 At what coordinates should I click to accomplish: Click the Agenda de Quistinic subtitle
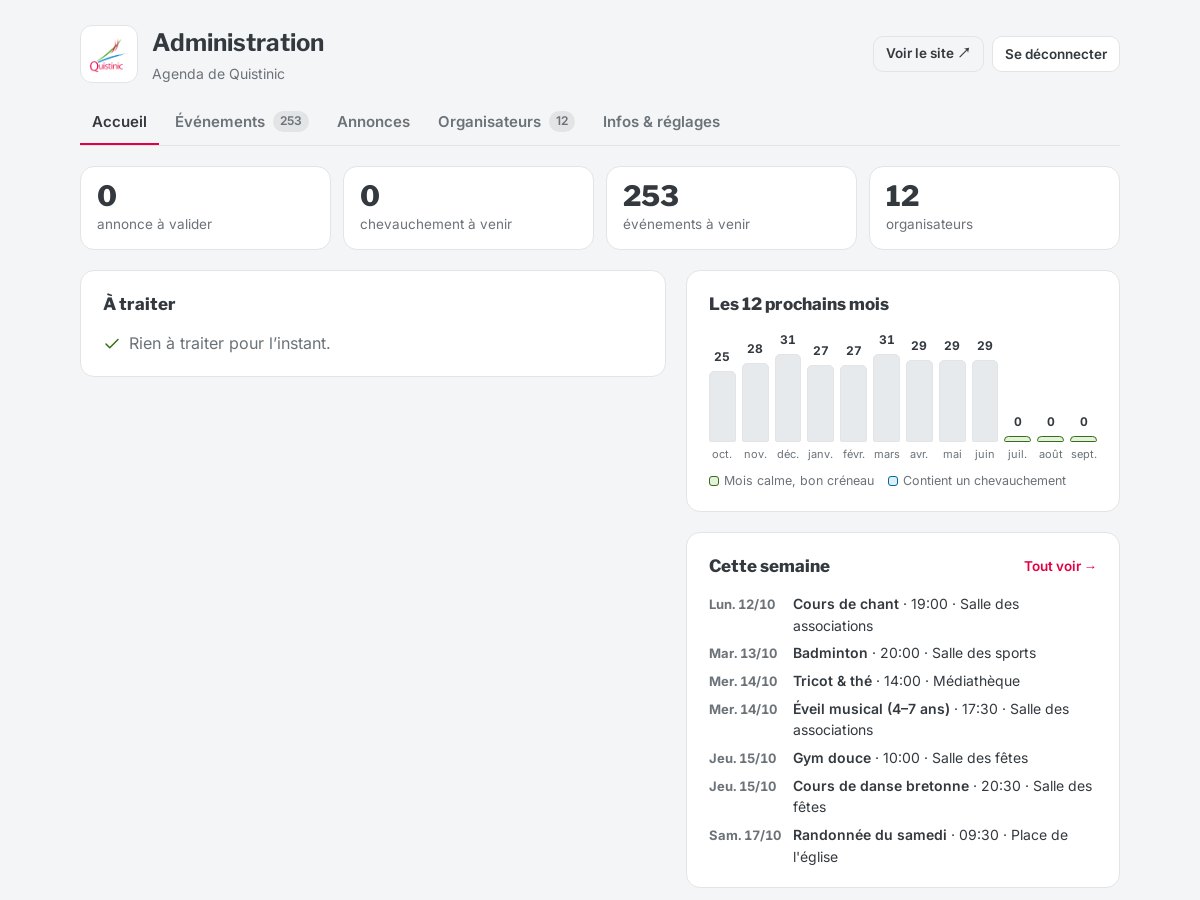(x=218, y=74)
